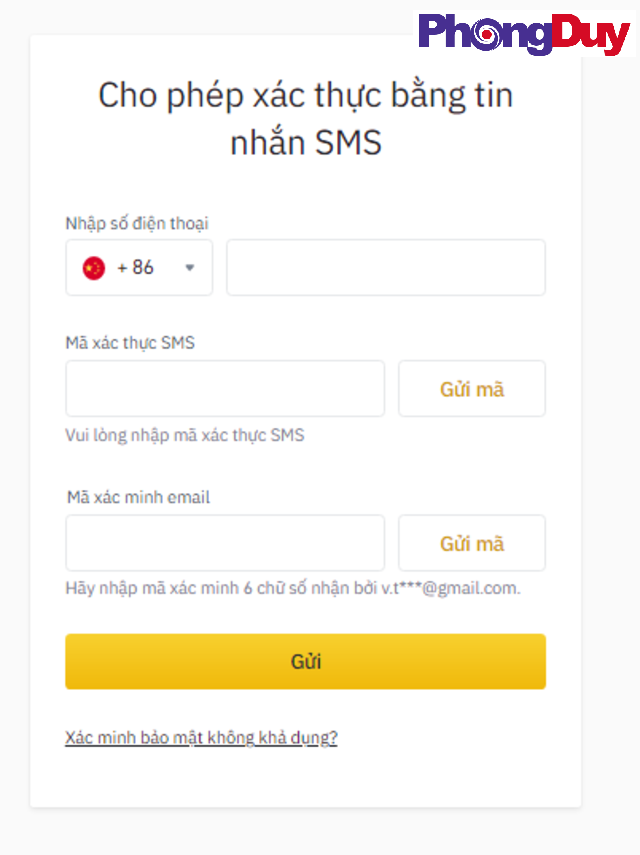Expand the country code dropdown arrow
Image resolution: width=640 pixels, height=855 pixels.
(x=189, y=268)
